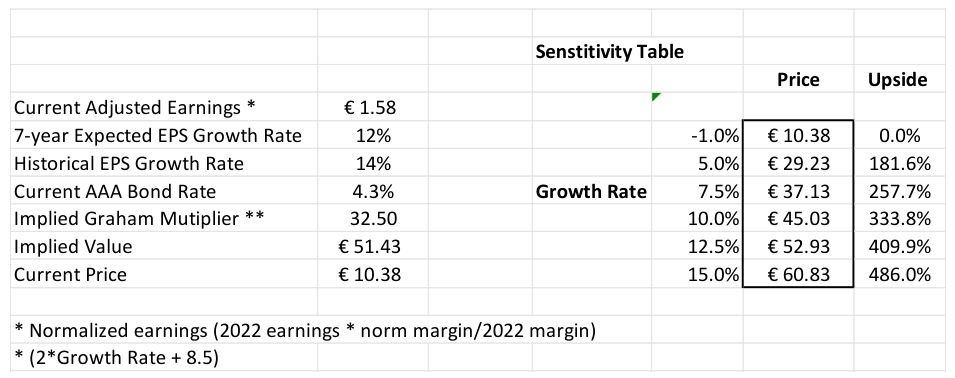Click the -1.0% growth rate cell
The height and width of the screenshot is (378, 955).
(697, 135)
